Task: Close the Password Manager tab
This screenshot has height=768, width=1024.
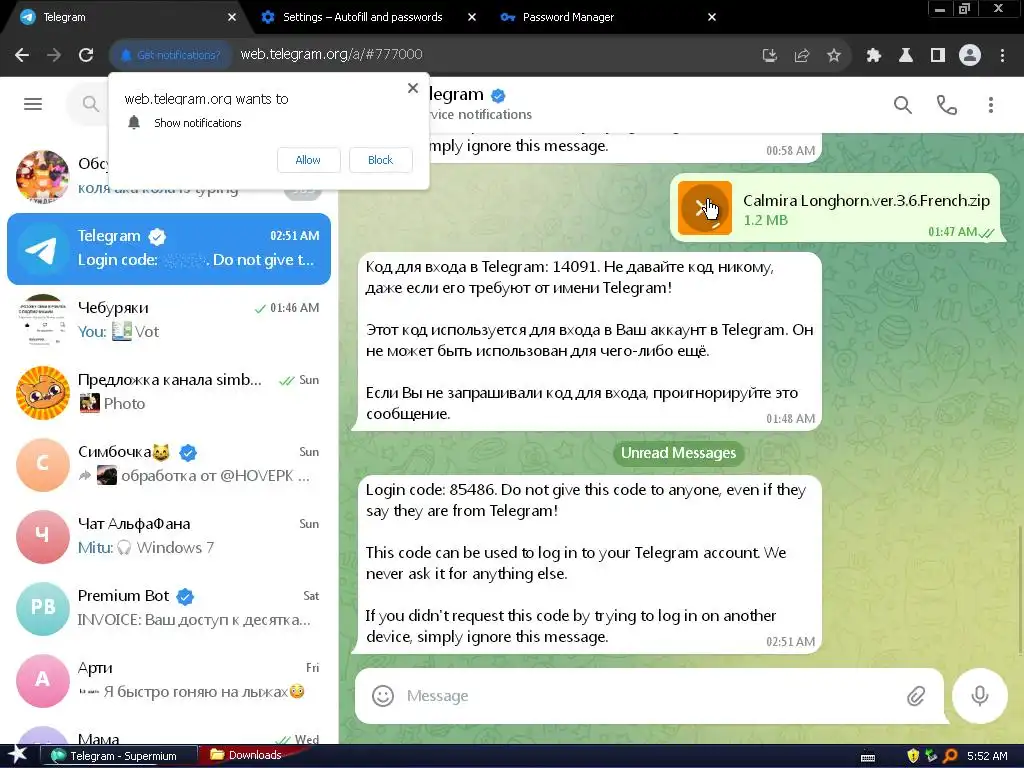Action: pos(712,17)
